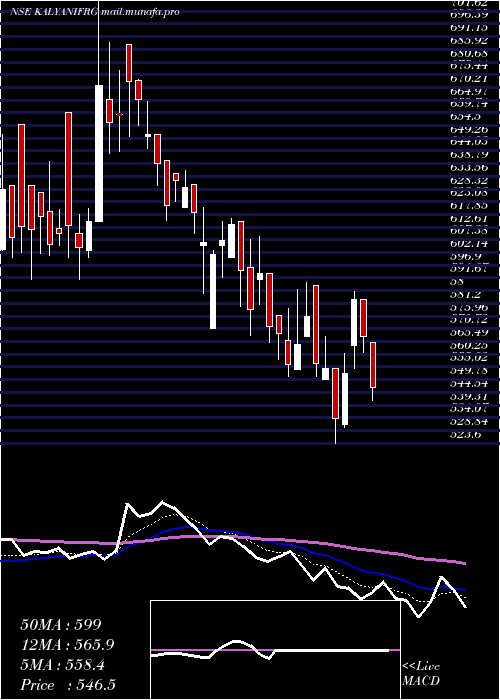Image resolution: width=500 pixels, height=700 pixels.
Task: Click the 649.26 price axis label
Action: point(471,129)
